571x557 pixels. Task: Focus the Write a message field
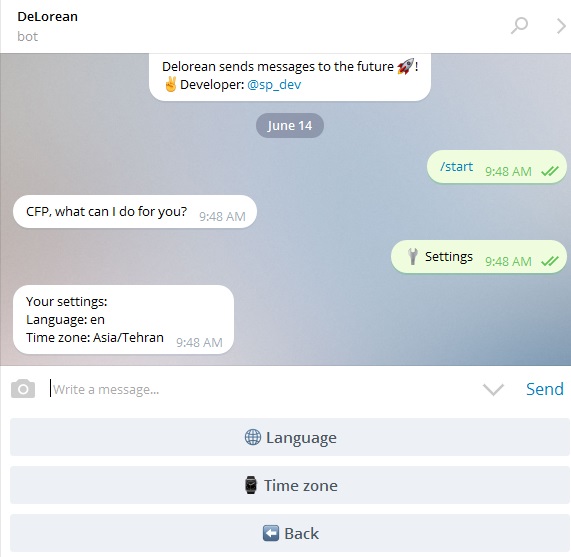click(x=262, y=389)
